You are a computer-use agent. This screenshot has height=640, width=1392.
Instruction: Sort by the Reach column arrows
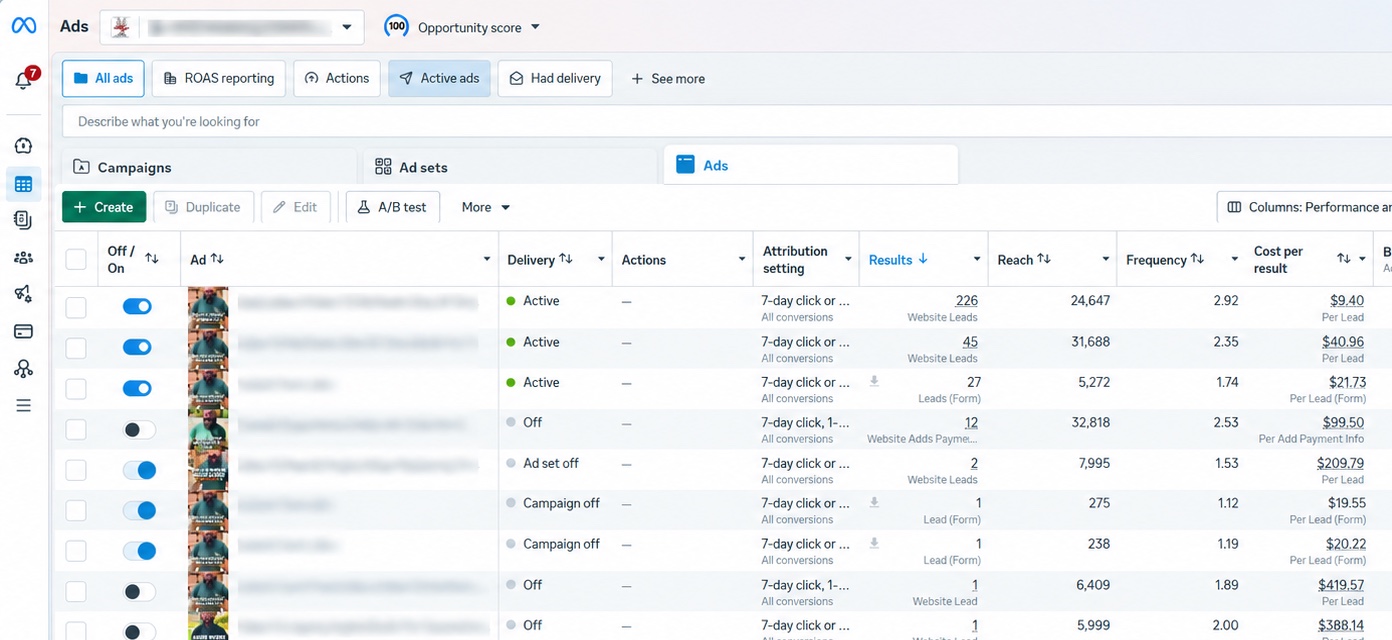tap(1044, 259)
